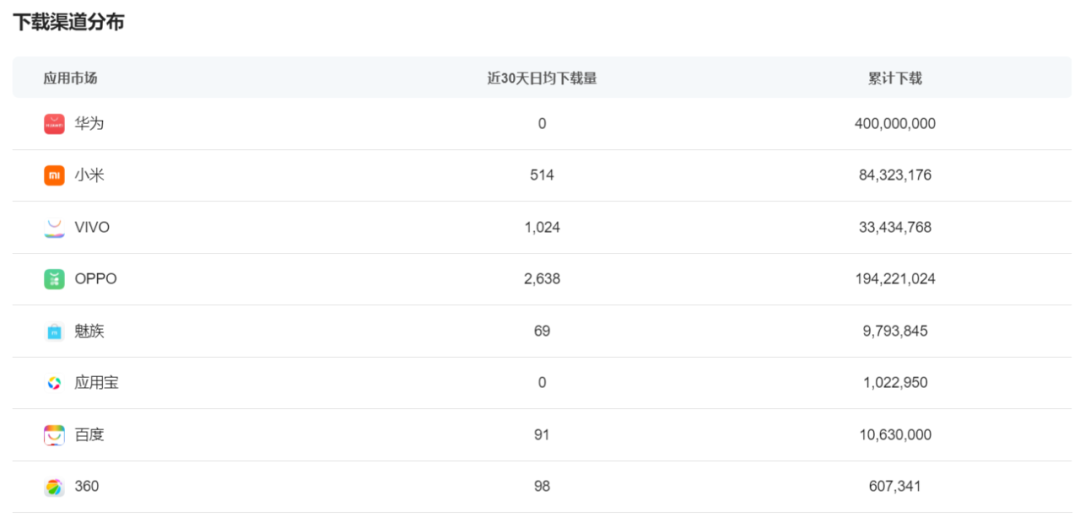Click the 近30天日均下载量 column header
Image resolution: width=1080 pixels, height=528 pixels.
click(x=542, y=78)
